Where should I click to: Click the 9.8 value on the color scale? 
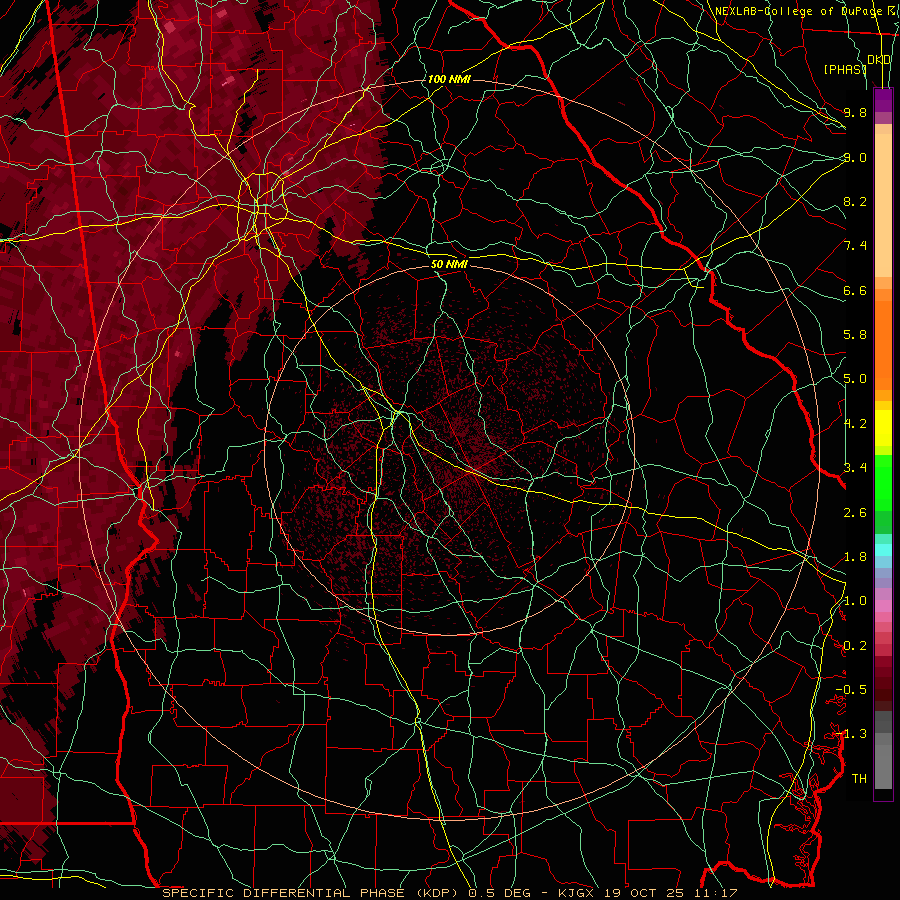pyautogui.click(x=855, y=112)
